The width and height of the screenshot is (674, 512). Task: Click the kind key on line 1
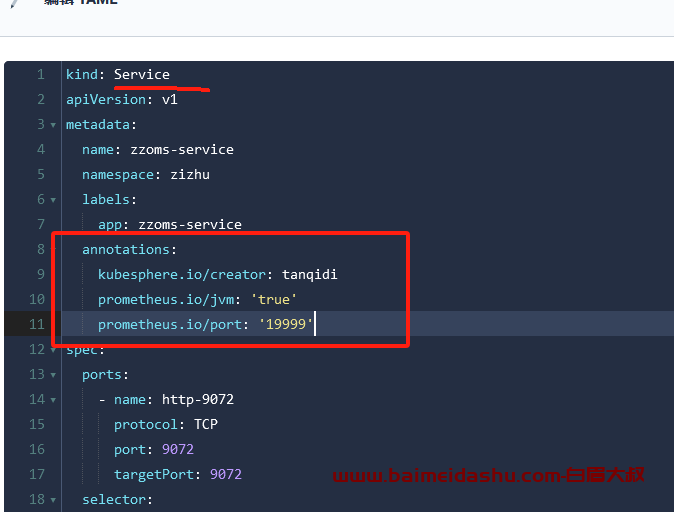coord(82,74)
